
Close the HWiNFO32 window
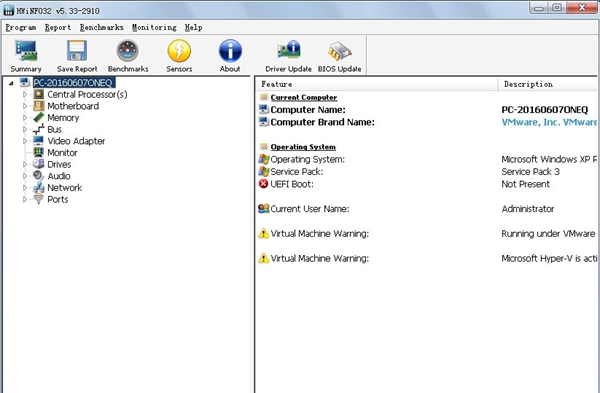[581, 8]
